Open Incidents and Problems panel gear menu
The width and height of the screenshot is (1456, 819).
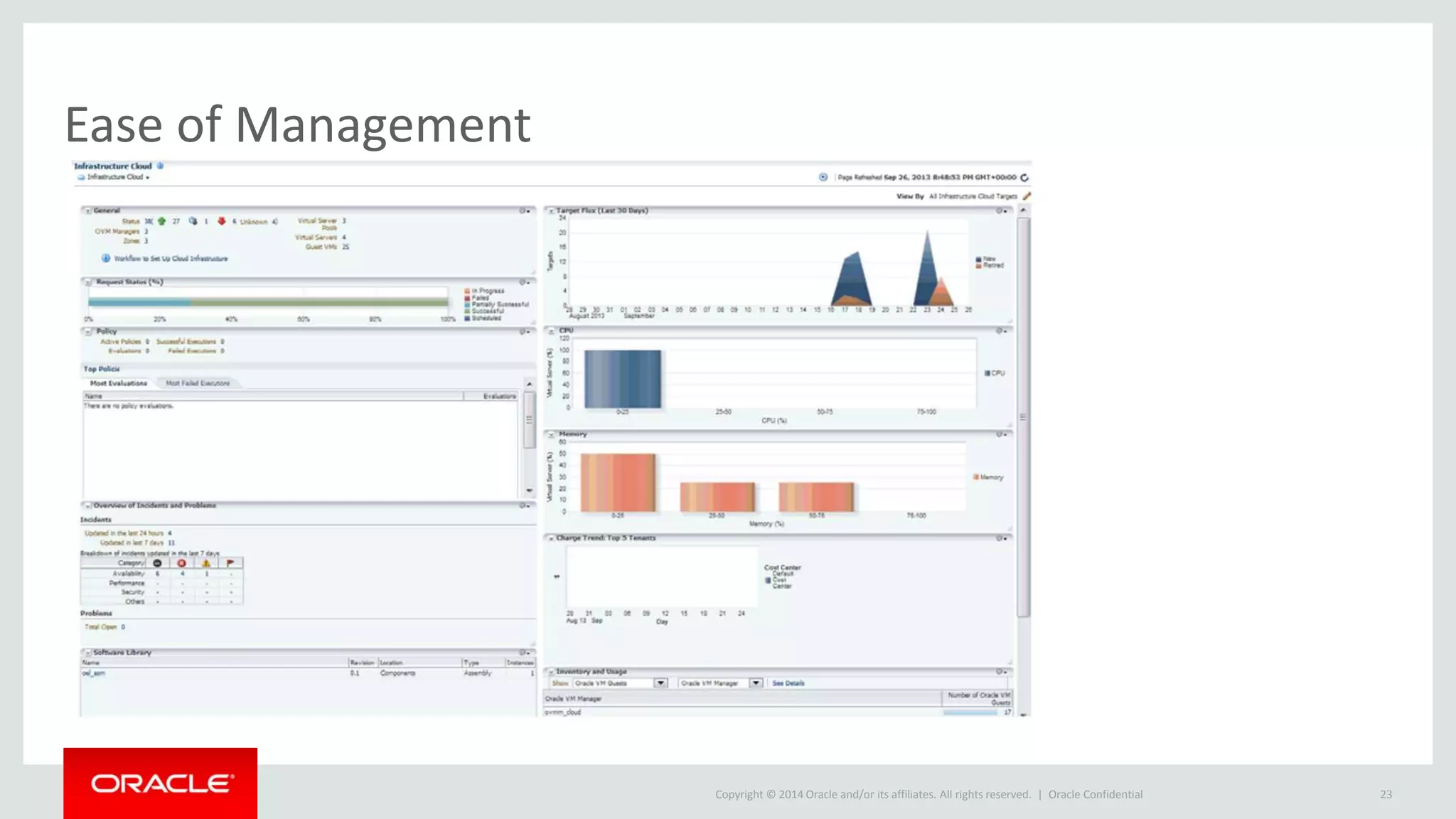[525, 506]
